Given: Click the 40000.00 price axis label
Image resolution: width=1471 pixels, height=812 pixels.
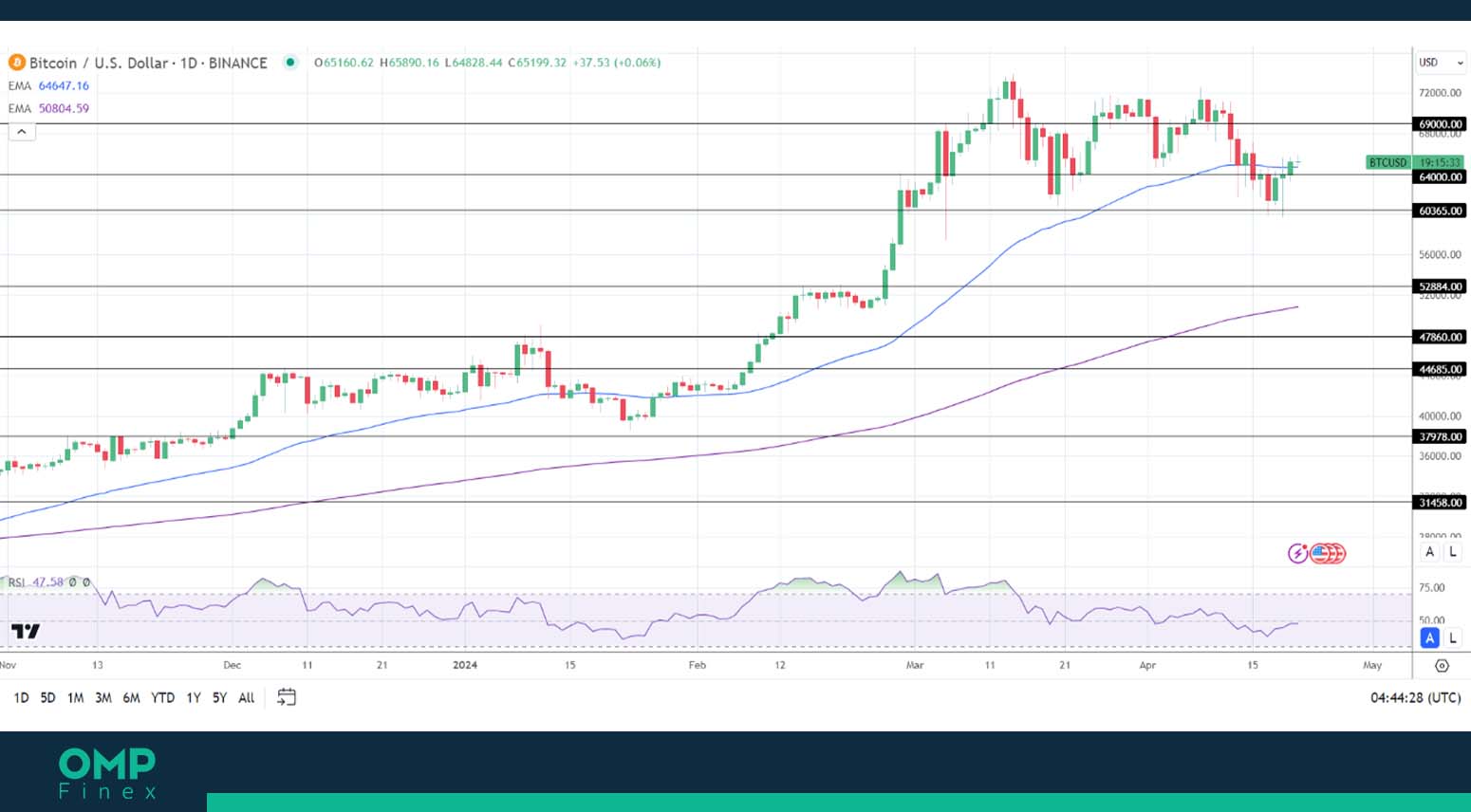Looking at the screenshot, I should pyautogui.click(x=1440, y=415).
